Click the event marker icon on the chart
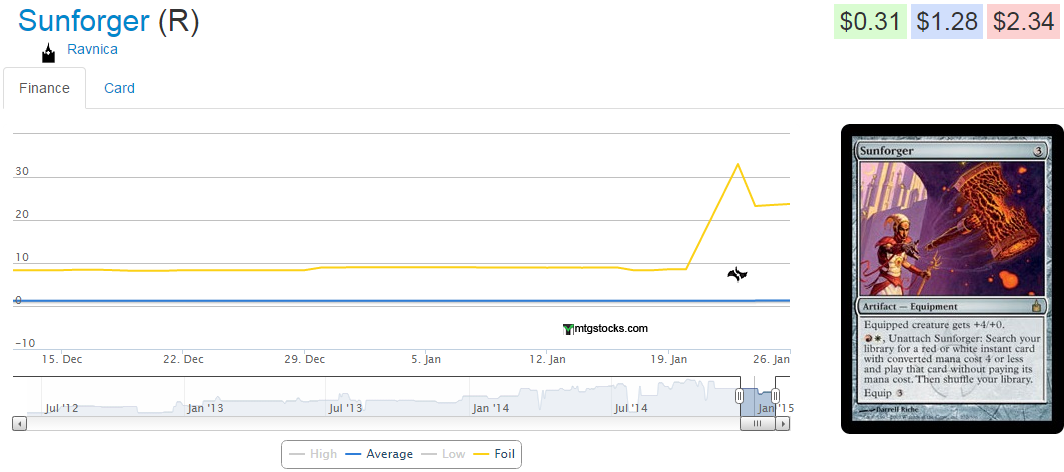This screenshot has height=472, width=1064. click(737, 274)
